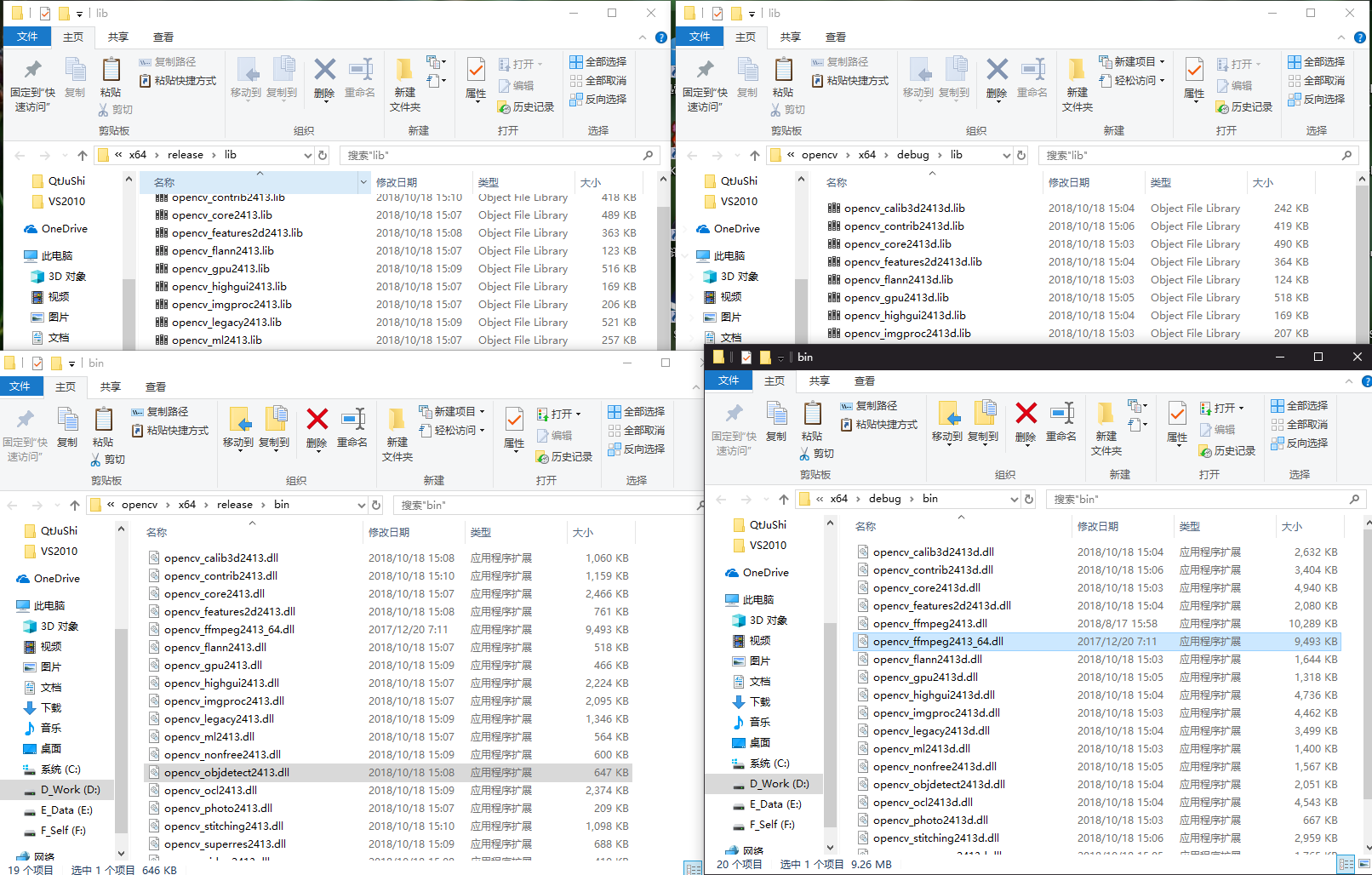The height and width of the screenshot is (875, 1372).
Task: Expand address history dropdown in debug bin window
Action: tap(1014, 500)
